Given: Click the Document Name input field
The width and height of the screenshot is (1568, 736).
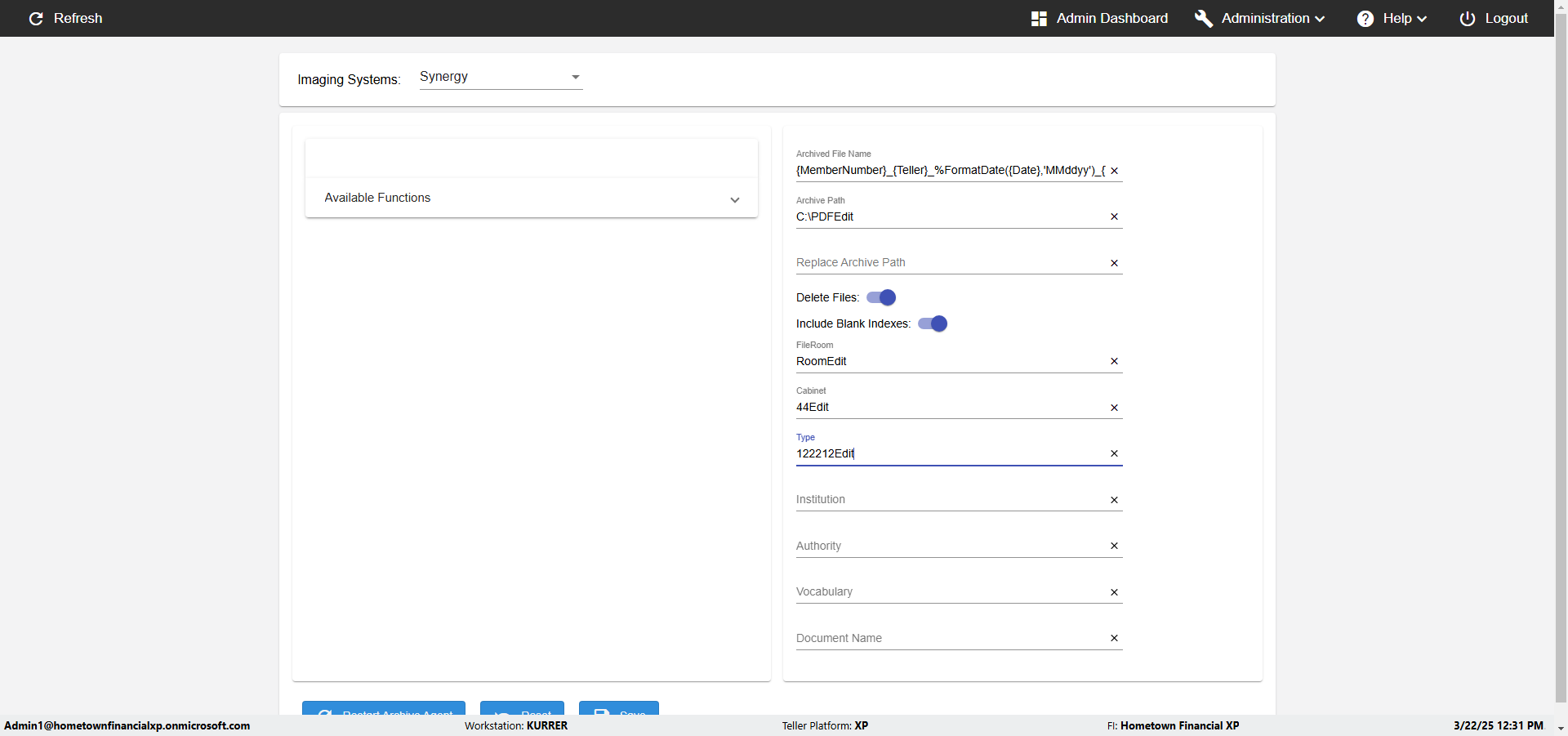Looking at the screenshot, I should tap(947, 638).
